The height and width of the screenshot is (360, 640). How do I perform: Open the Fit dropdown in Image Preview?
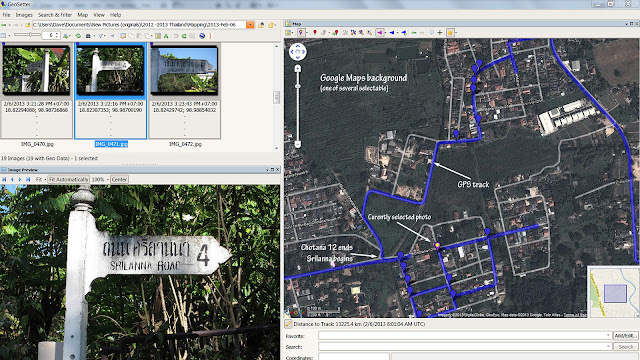(x=40, y=179)
